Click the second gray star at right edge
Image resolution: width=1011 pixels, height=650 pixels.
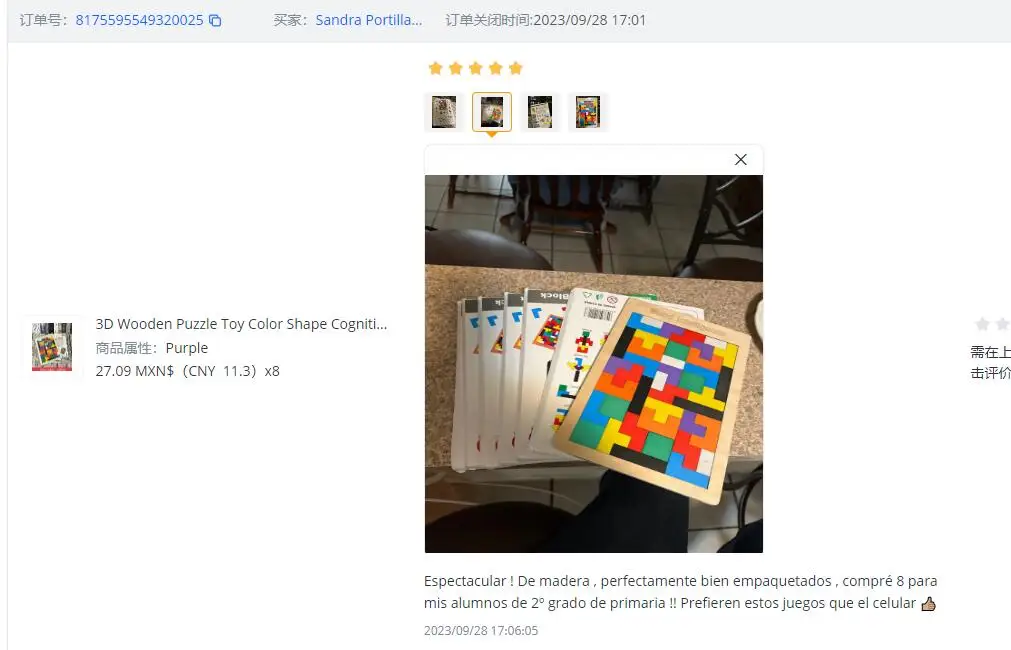1003,324
